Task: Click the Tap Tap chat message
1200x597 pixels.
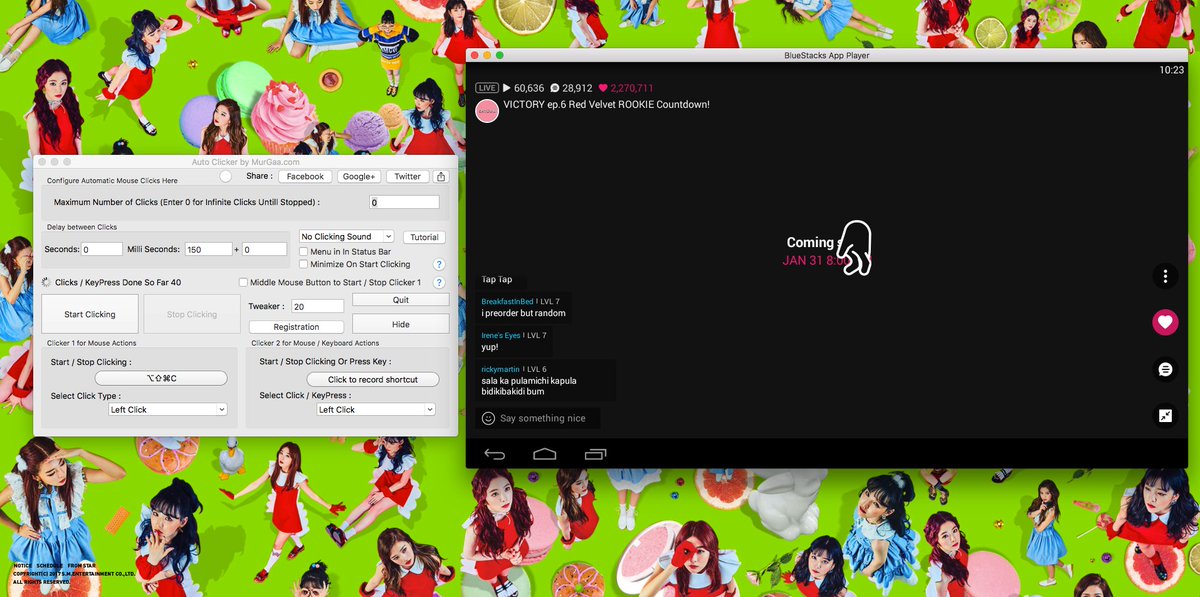Action: pos(497,279)
